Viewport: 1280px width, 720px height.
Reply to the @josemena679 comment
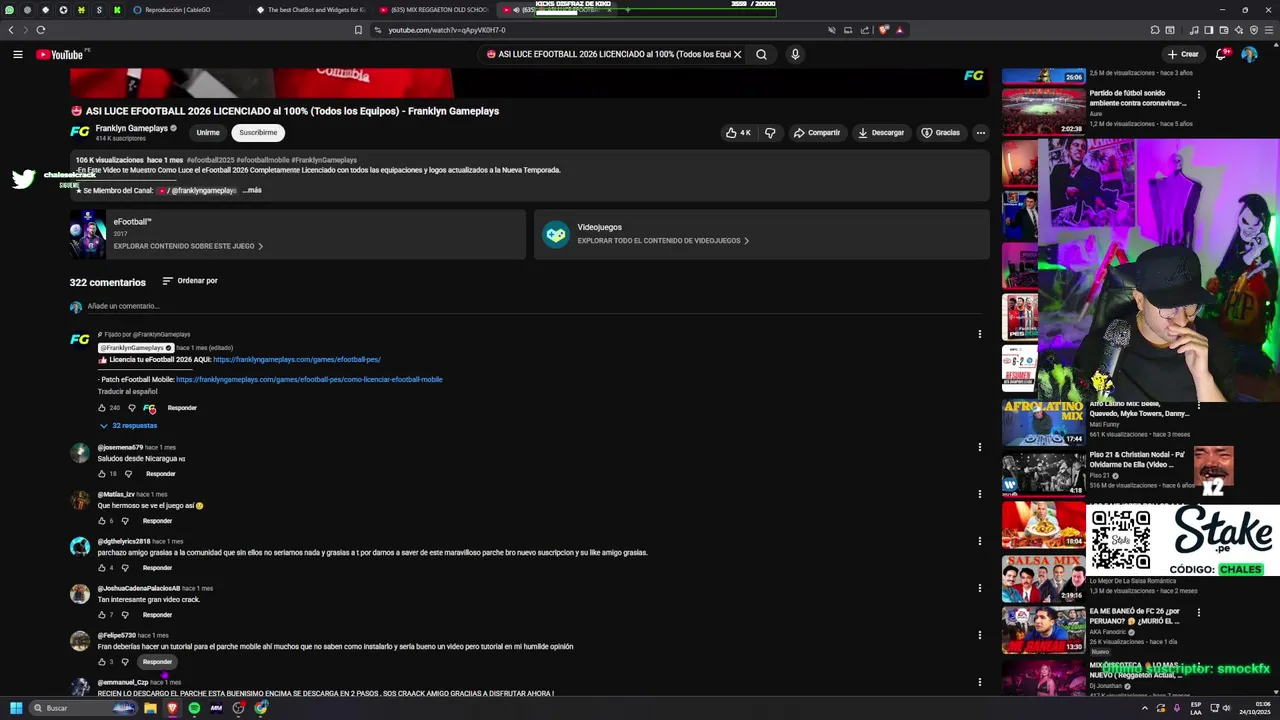160,473
